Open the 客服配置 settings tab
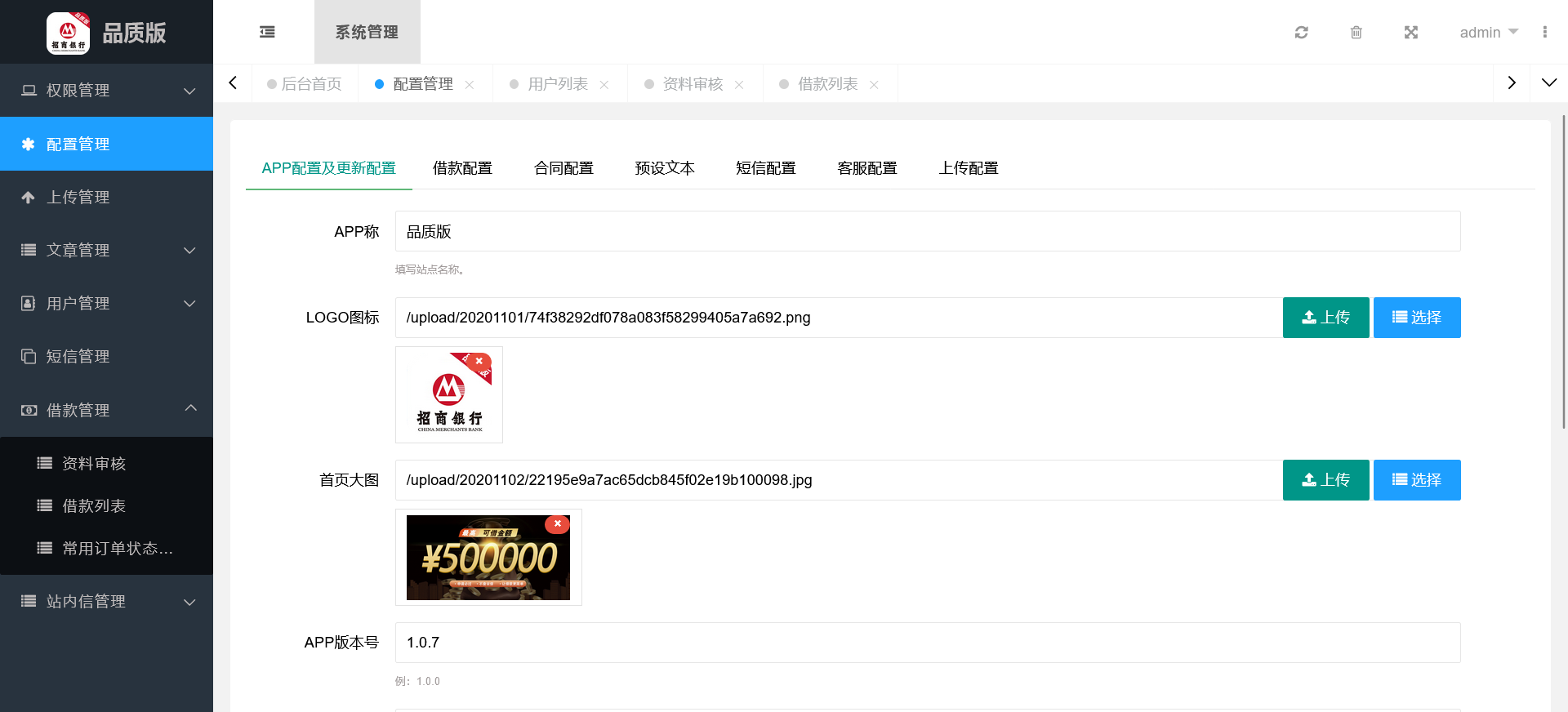The height and width of the screenshot is (712, 1568). 867,168
